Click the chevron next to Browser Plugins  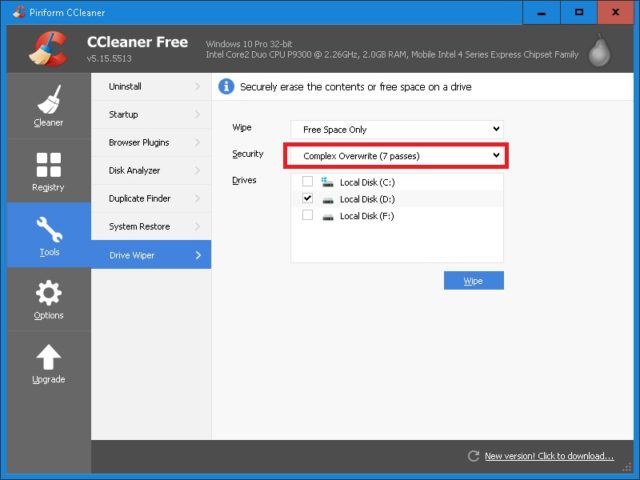pos(198,142)
